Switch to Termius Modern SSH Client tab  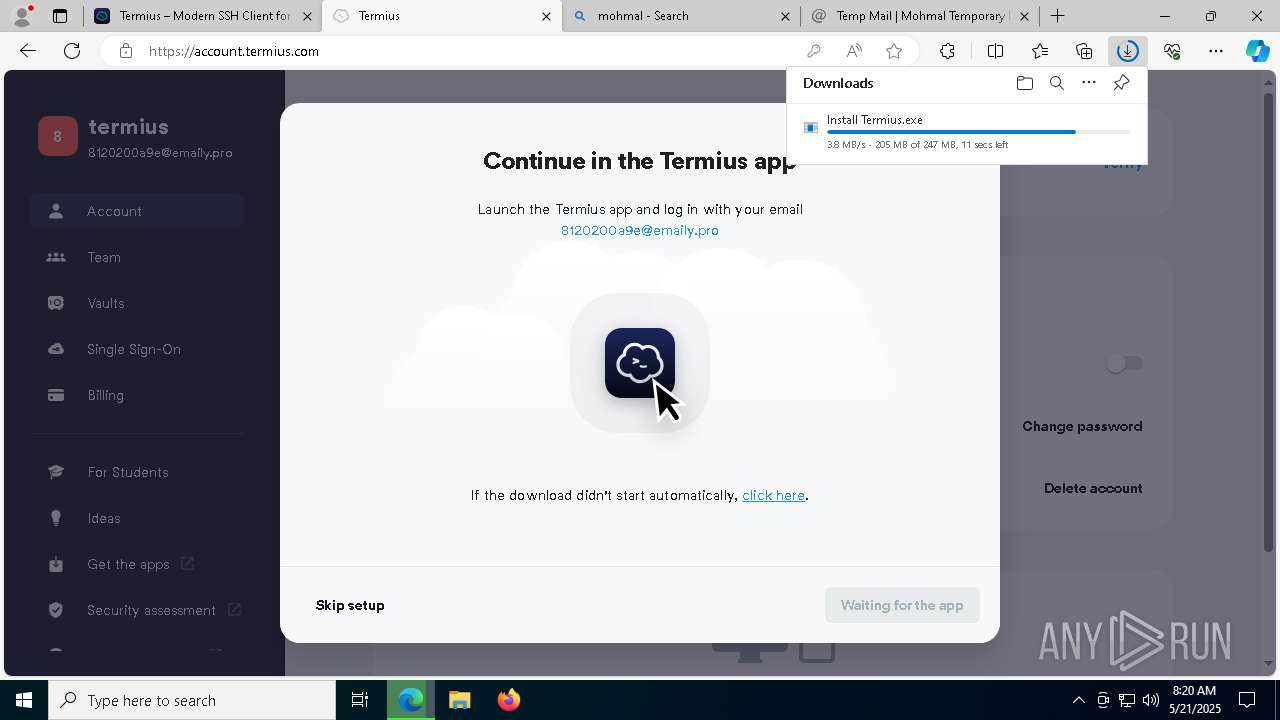[203, 16]
